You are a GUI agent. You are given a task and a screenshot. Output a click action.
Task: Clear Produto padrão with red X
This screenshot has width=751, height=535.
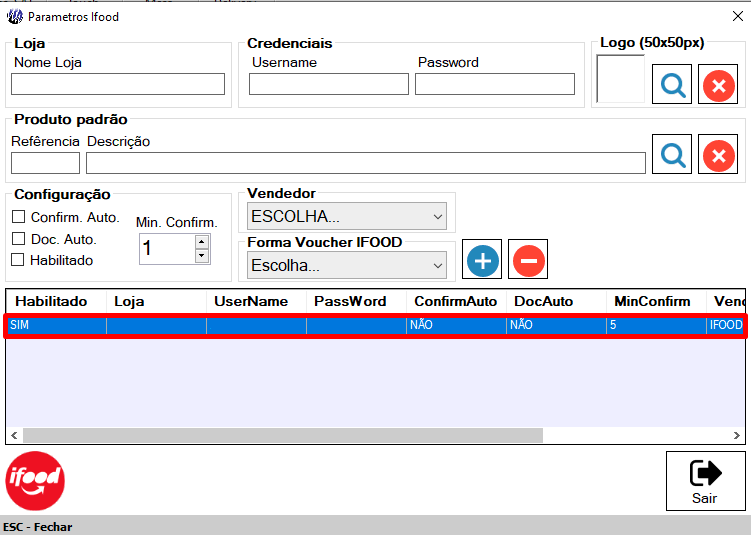coord(717,154)
